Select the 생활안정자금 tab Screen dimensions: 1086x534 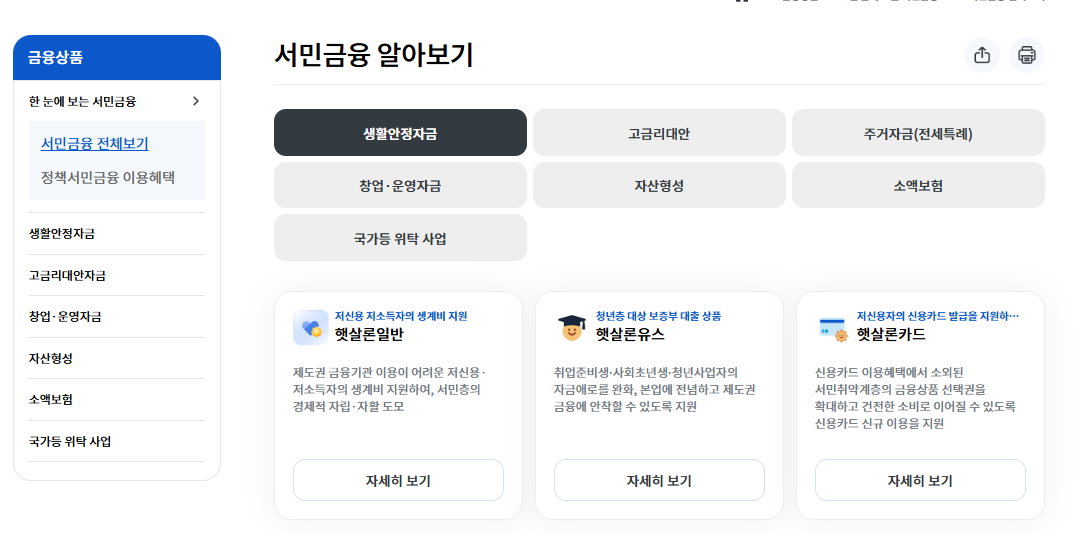coord(400,133)
